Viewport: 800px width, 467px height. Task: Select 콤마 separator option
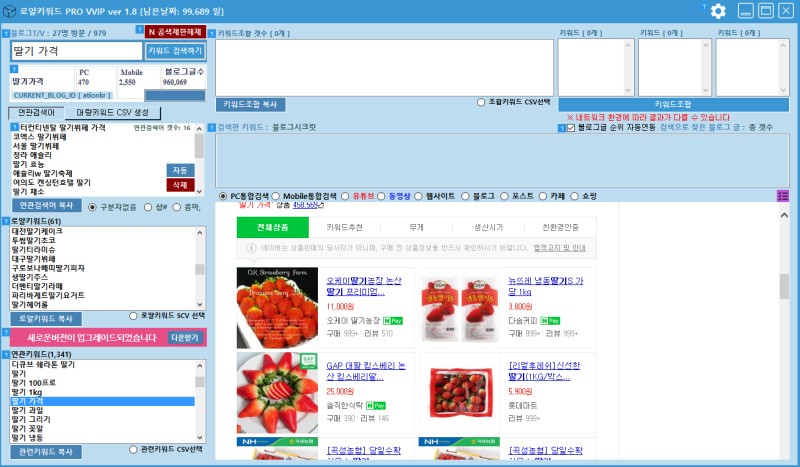(x=177, y=207)
